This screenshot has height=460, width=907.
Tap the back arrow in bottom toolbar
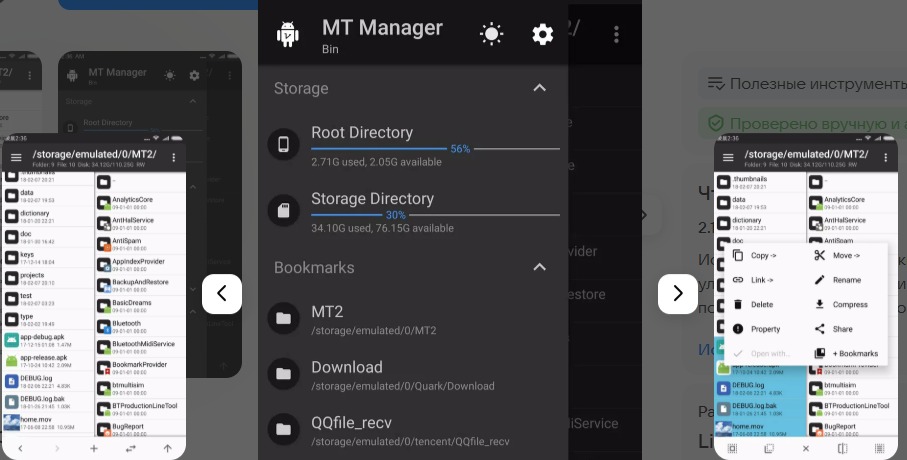click(20, 448)
